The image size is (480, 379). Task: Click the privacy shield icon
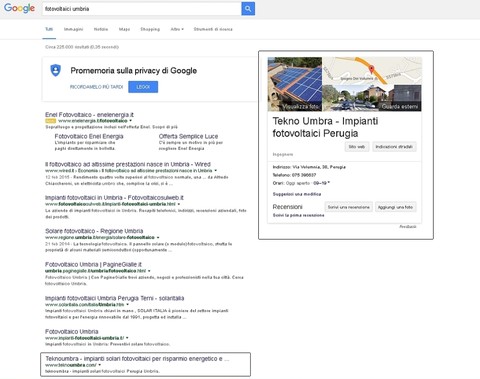point(56,70)
